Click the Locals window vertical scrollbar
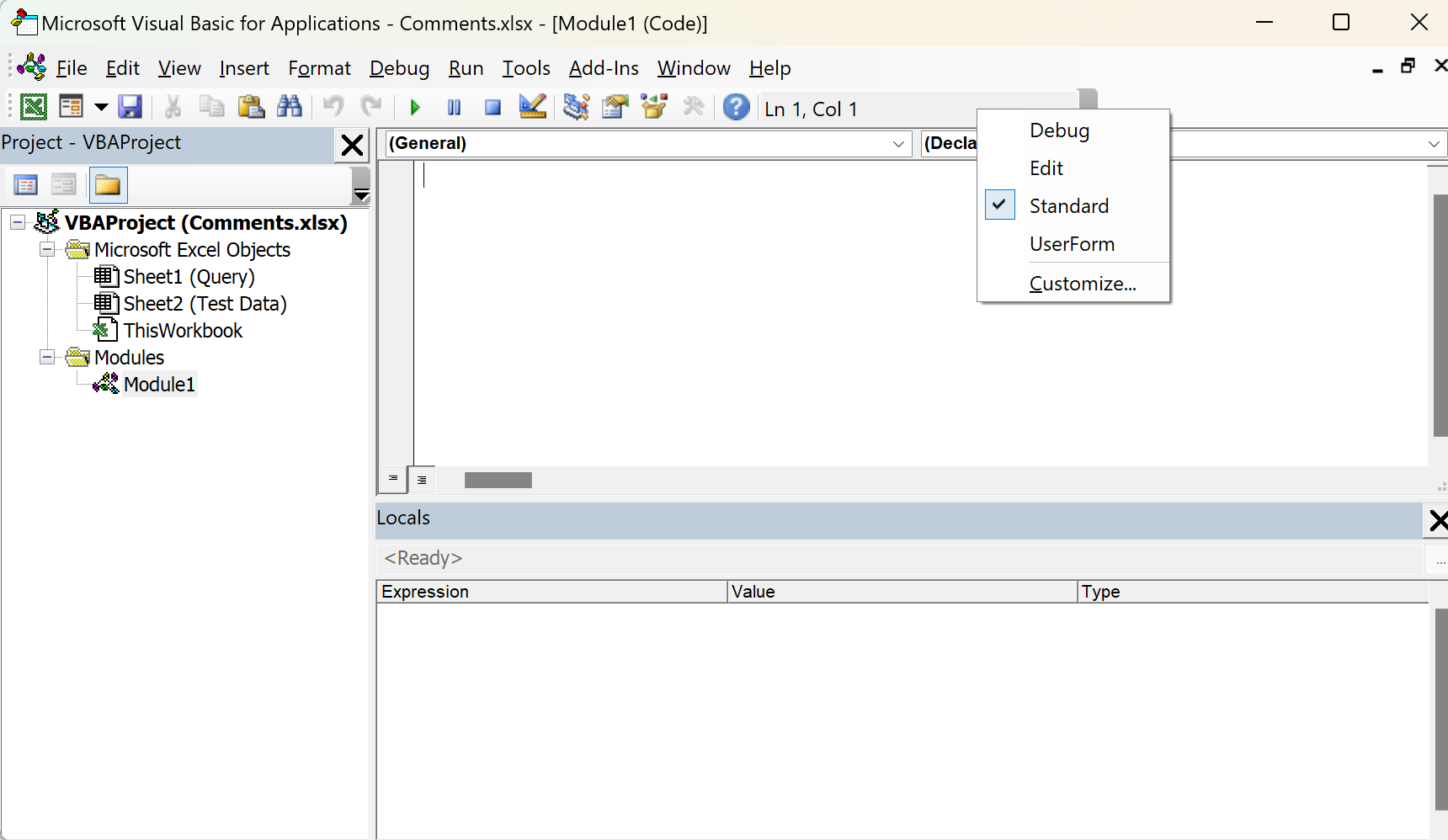The width and height of the screenshot is (1448, 840). 1440,710
